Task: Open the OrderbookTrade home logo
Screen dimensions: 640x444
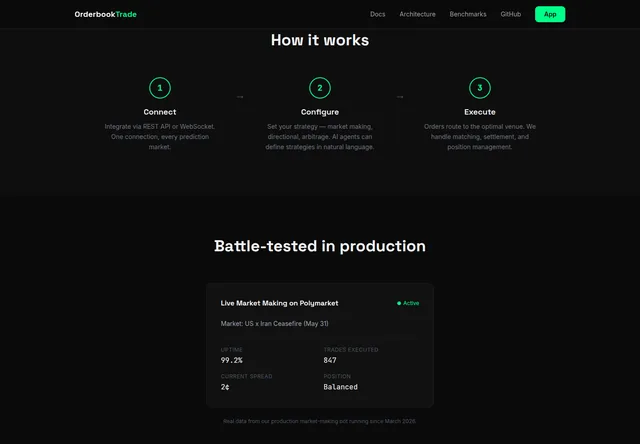Action: click(x=105, y=14)
